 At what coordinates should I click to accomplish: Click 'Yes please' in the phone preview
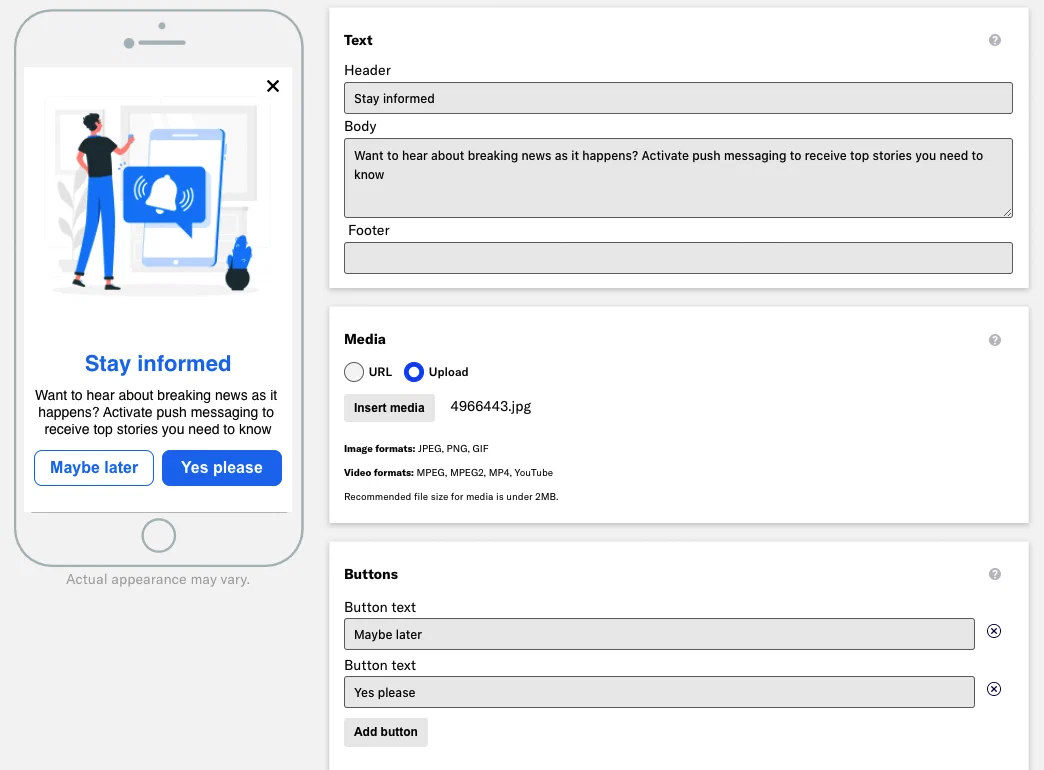point(221,467)
